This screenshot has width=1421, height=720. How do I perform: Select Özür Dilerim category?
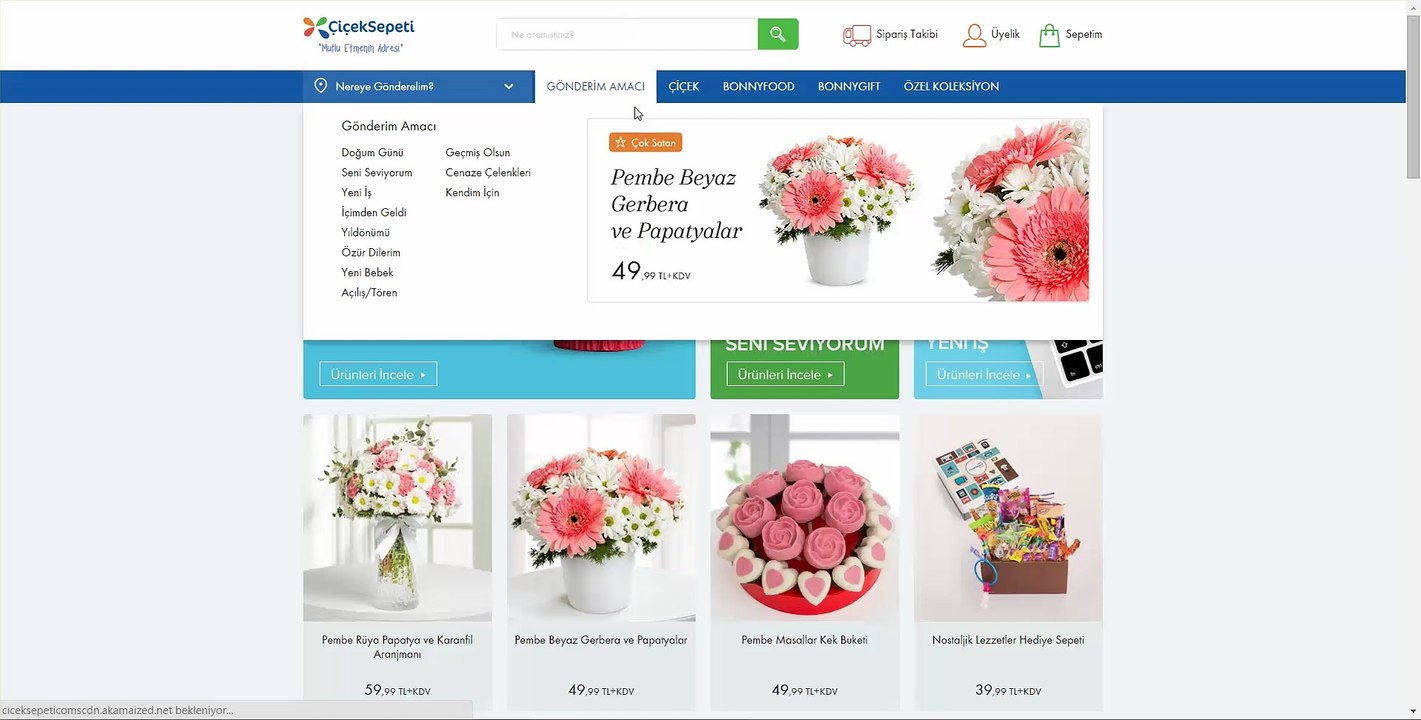[x=371, y=253]
